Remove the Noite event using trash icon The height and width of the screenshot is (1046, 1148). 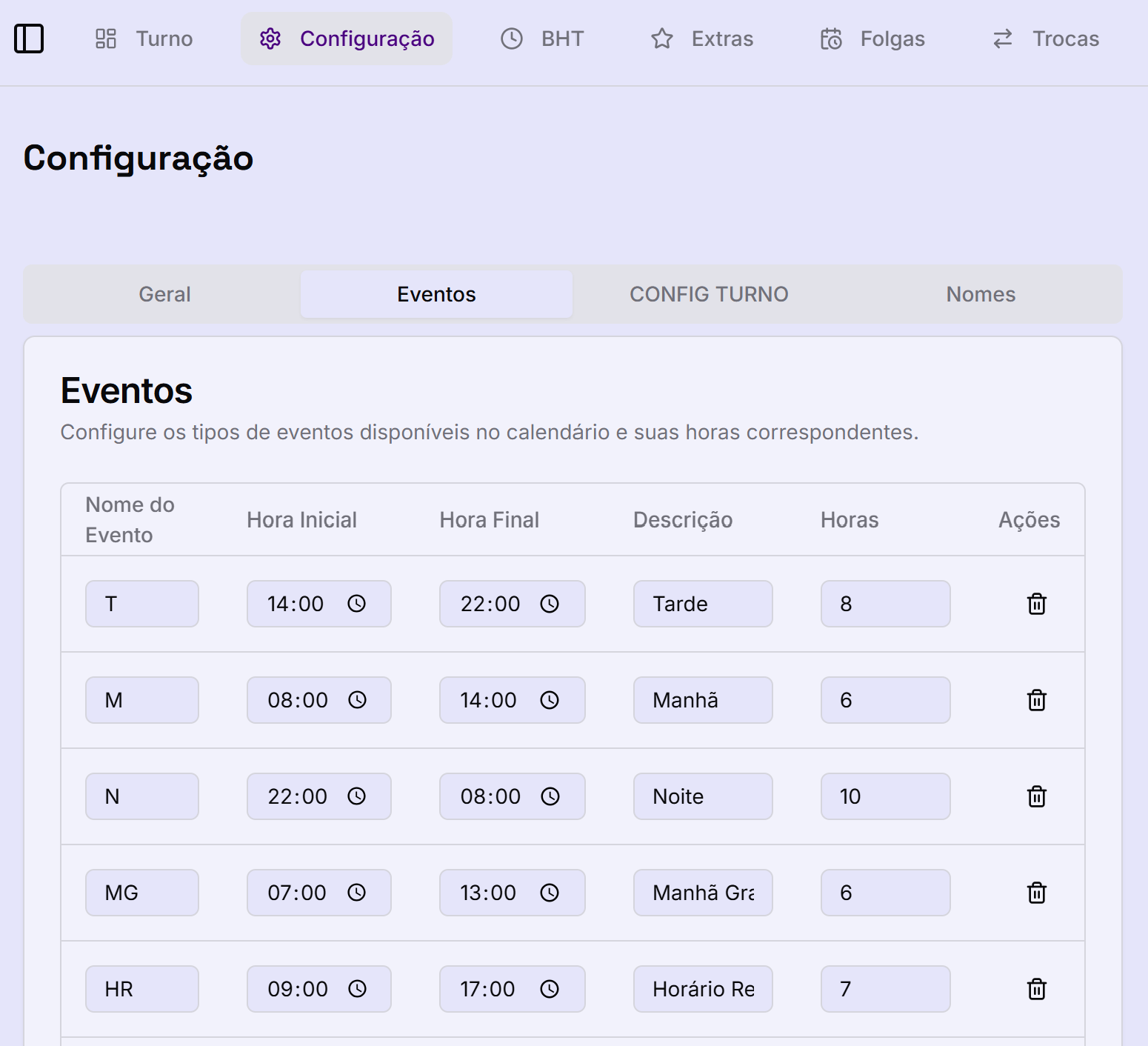point(1036,796)
